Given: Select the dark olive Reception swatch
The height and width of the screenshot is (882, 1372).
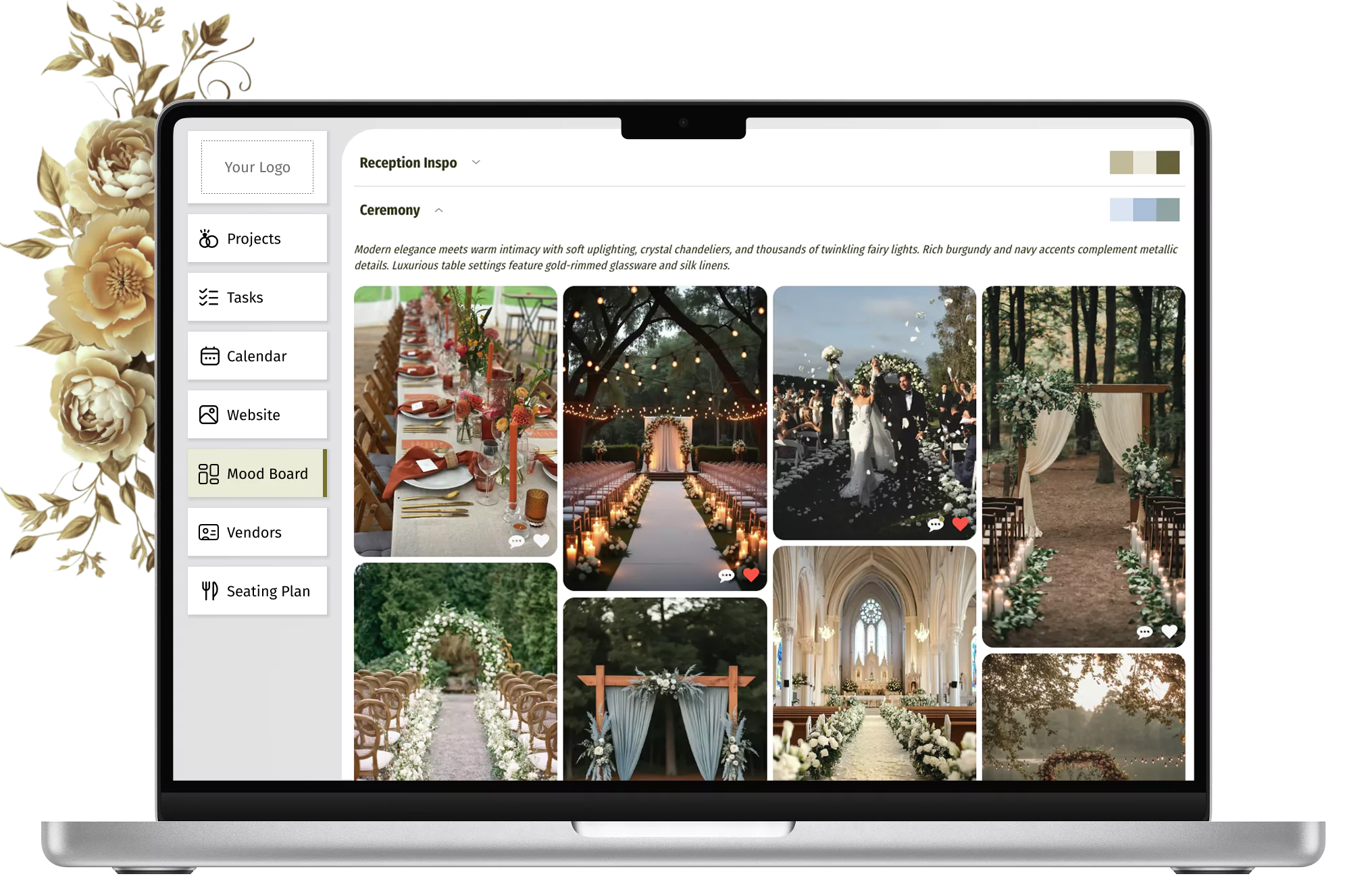Looking at the screenshot, I should [x=1167, y=163].
